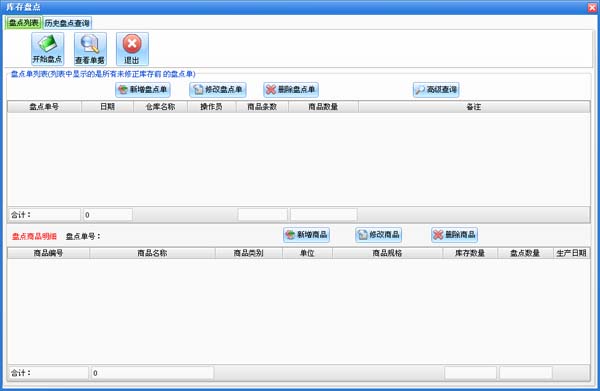Click the 生产日期 column header

click(571, 253)
